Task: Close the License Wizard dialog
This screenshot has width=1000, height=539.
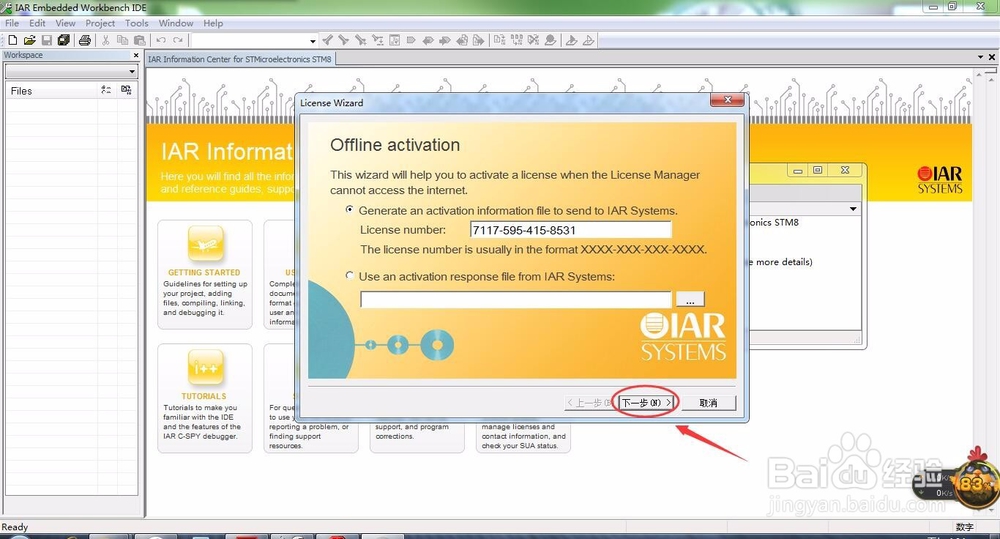Action: pyautogui.click(x=727, y=100)
